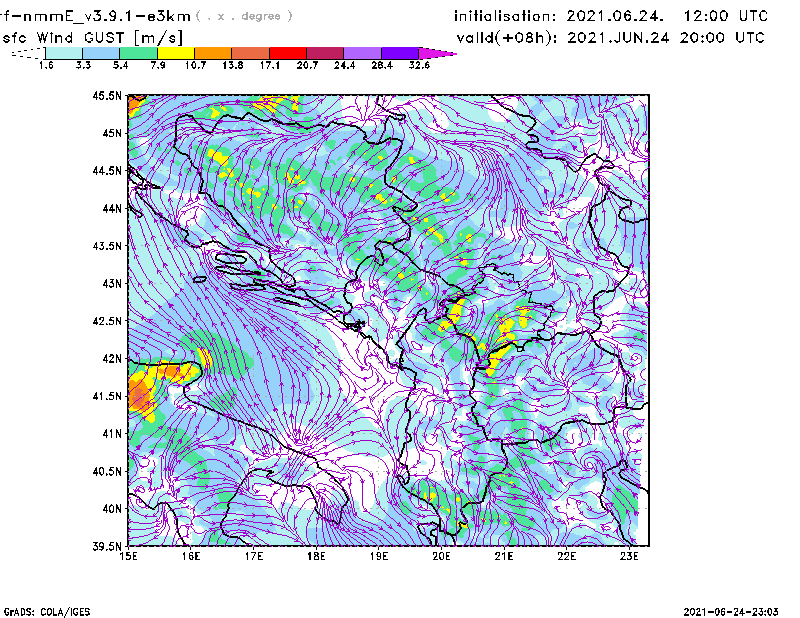Click the light blue legend swatch between 3.3 and 5.4
Image resolution: width=800 pixels, height=618 pixels.
pos(101,53)
